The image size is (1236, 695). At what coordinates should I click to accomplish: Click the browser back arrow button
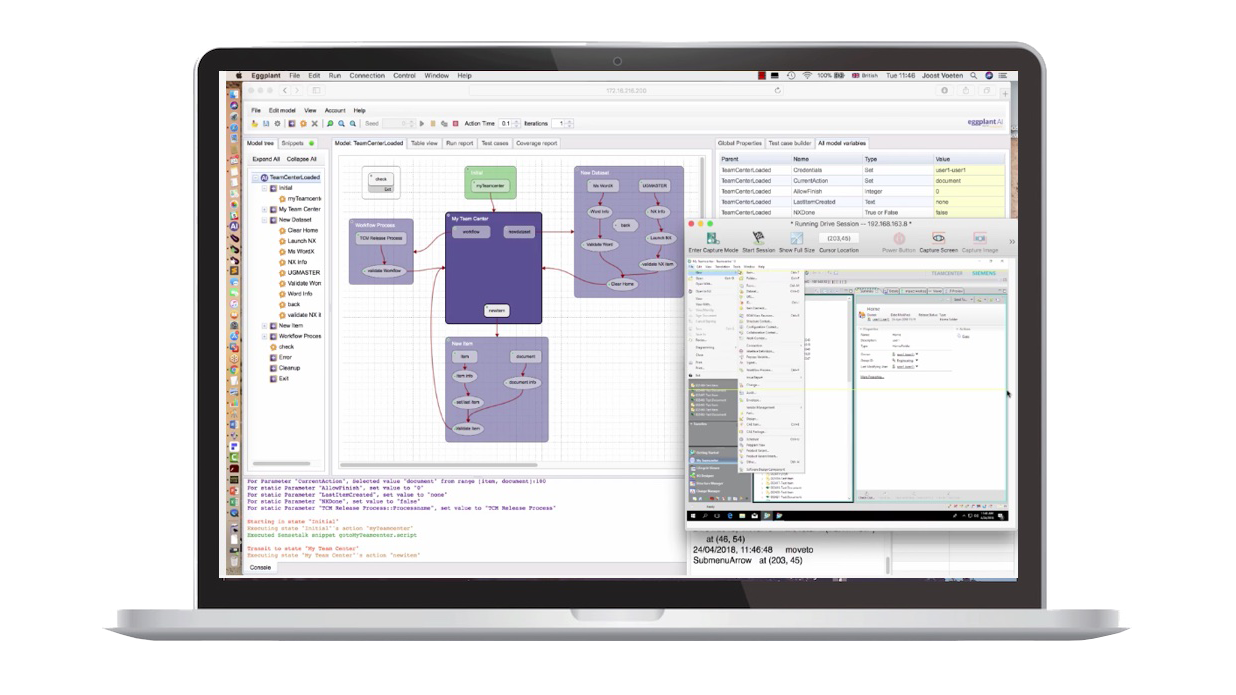(284, 90)
